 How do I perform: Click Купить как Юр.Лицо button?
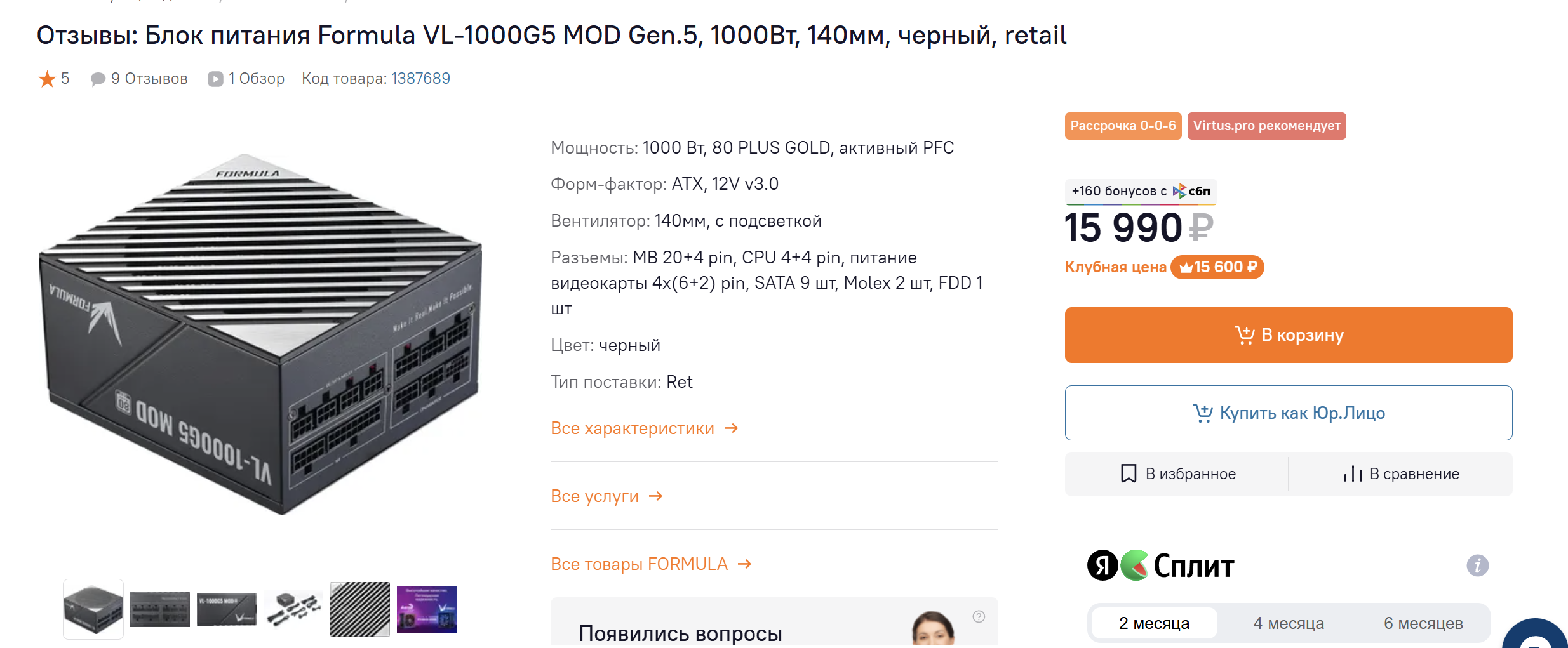[1288, 413]
